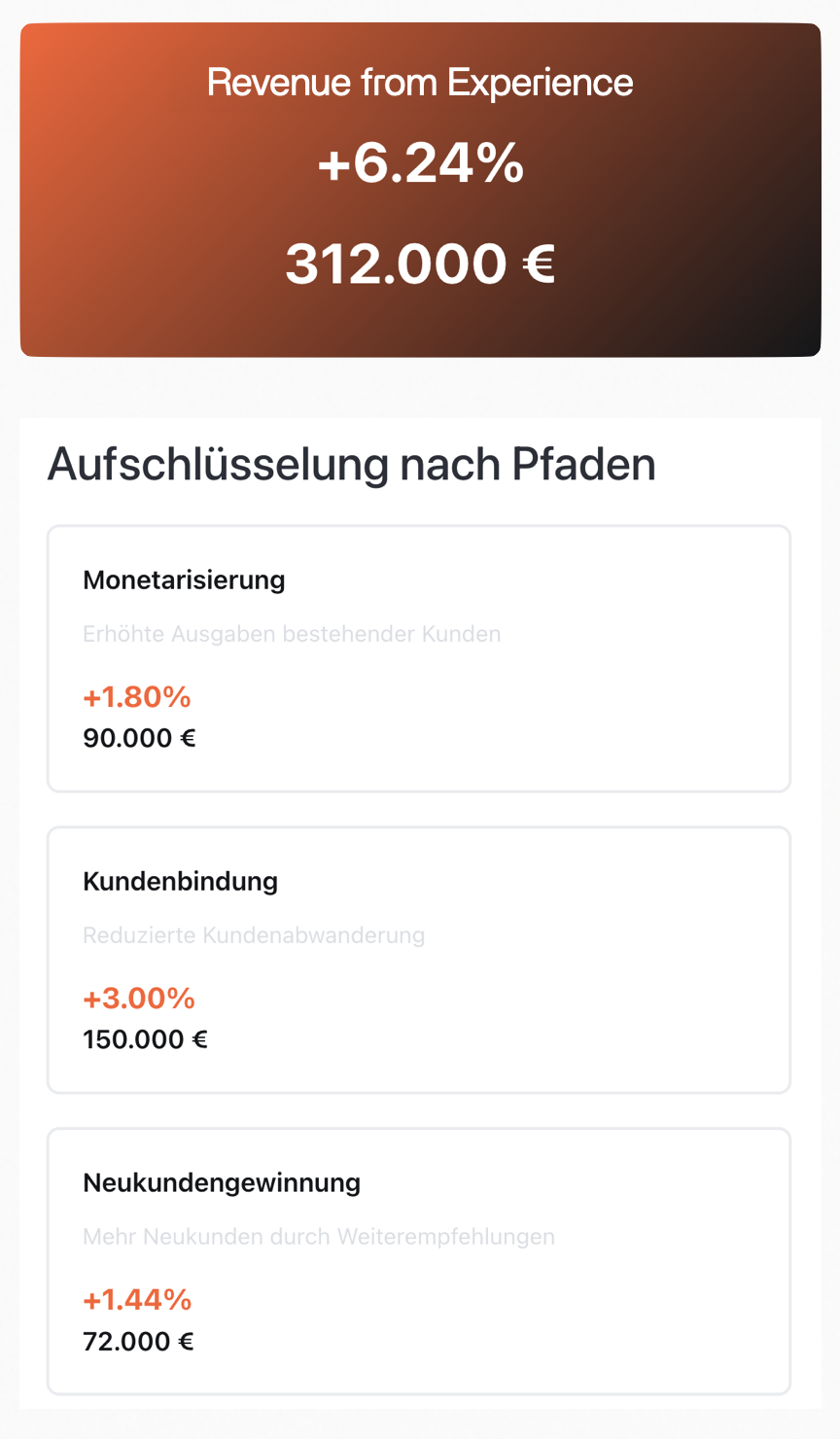Select the Neukundengewinnung card title
The image size is (840, 1439).
[222, 1183]
